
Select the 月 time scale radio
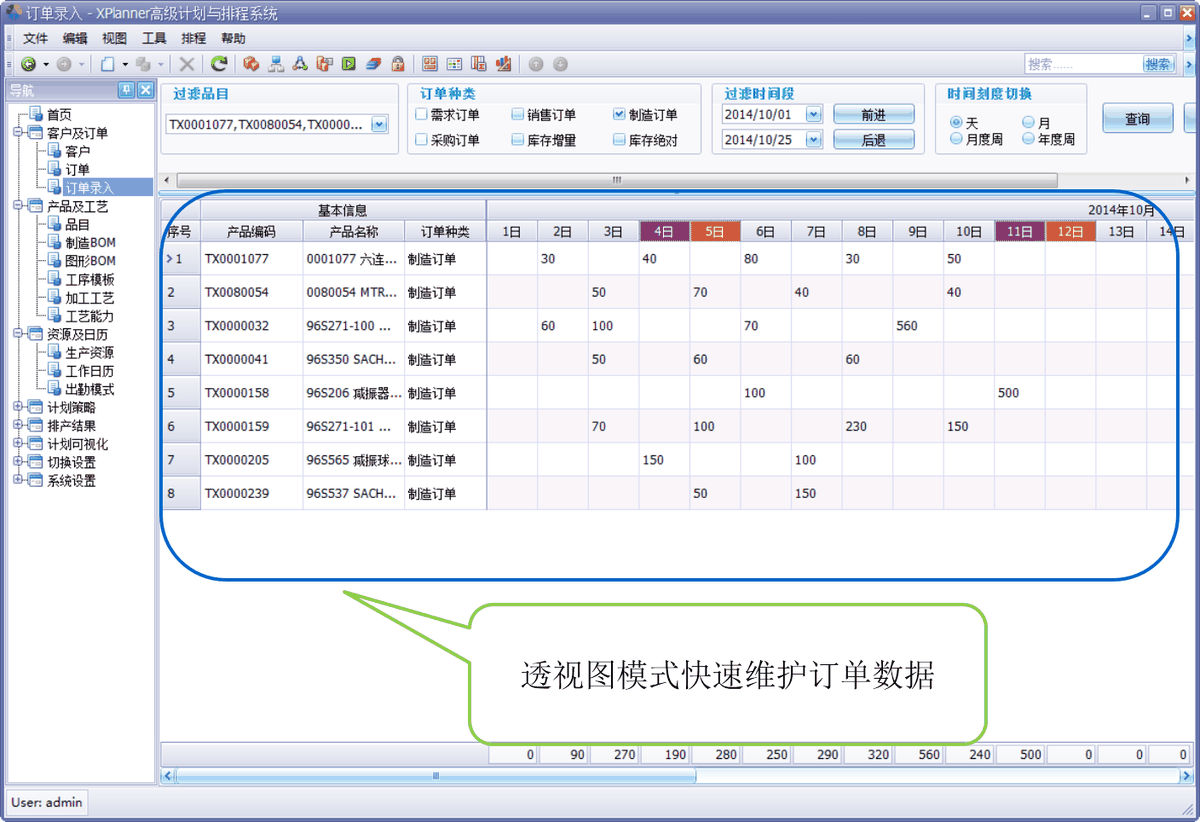(x=1028, y=122)
